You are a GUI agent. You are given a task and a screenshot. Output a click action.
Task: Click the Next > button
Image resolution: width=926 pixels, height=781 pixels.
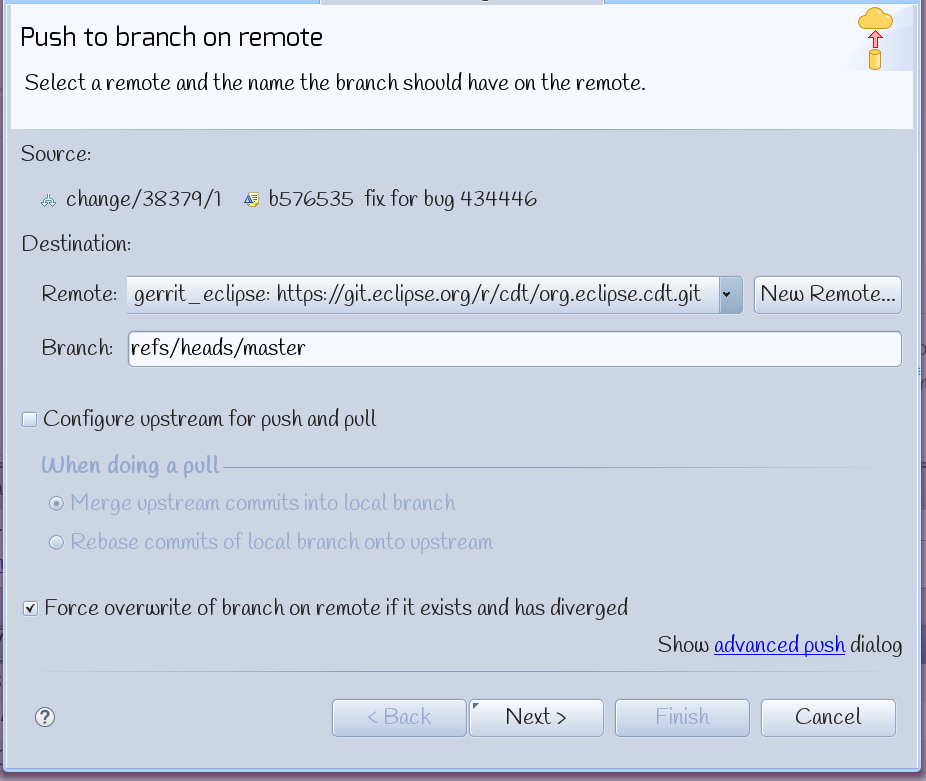pyautogui.click(x=536, y=717)
